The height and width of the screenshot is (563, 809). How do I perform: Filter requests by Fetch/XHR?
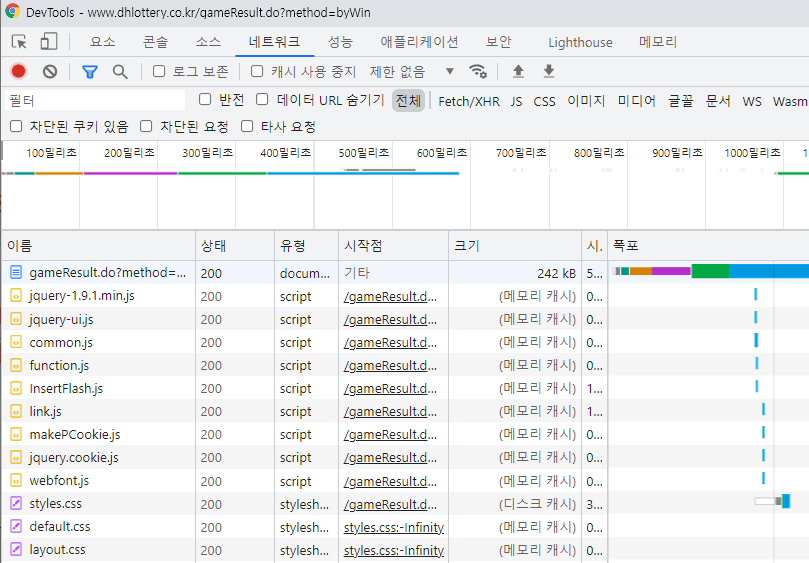point(469,101)
